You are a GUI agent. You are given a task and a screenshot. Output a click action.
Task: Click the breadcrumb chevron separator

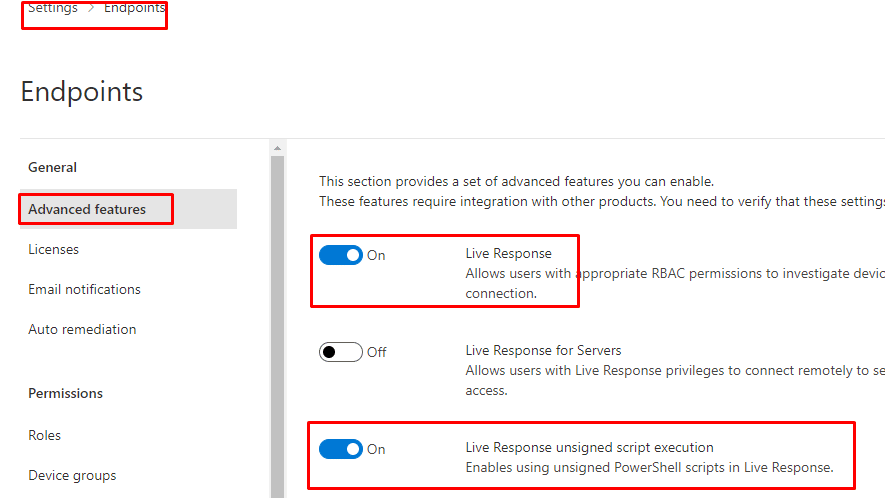tap(91, 8)
